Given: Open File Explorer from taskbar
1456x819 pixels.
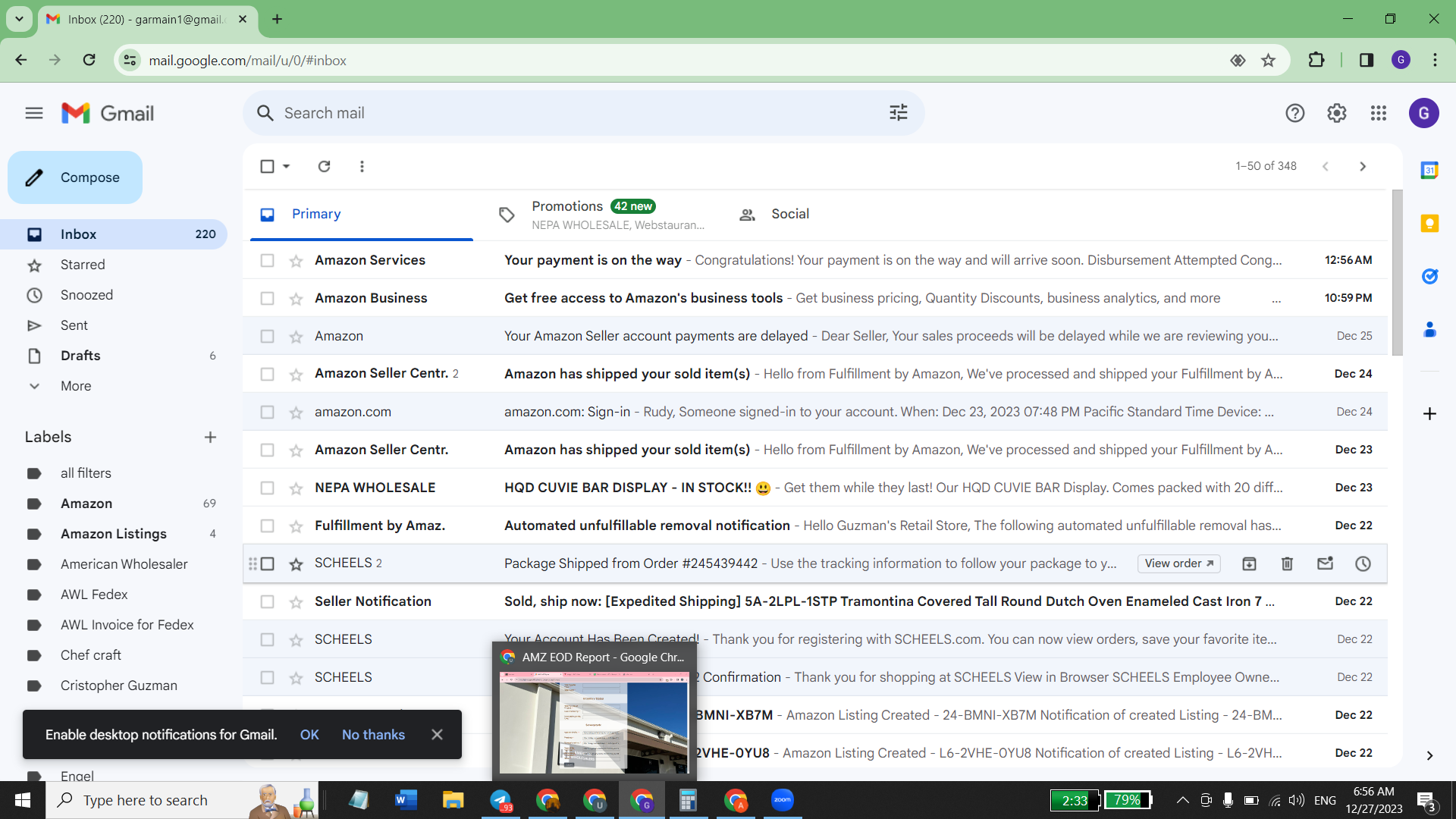Looking at the screenshot, I should point(453,800).
